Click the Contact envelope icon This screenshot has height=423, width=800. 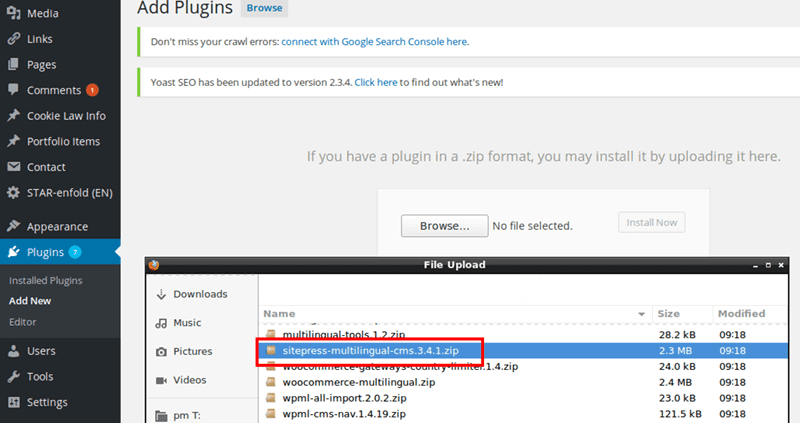tap(14, 167)
